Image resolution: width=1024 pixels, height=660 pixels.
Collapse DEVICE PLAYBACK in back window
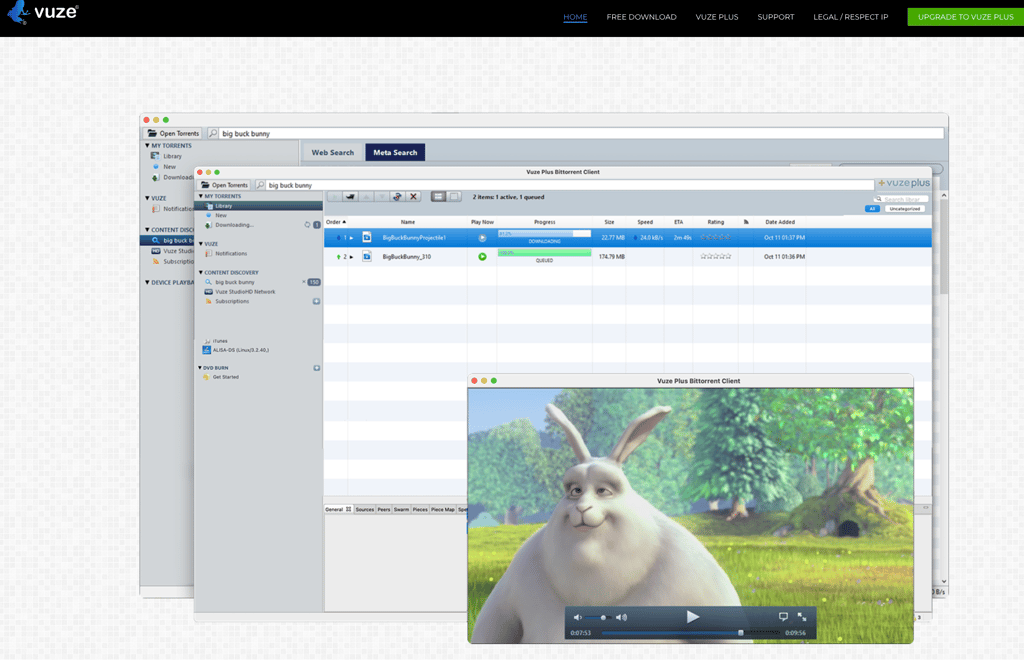(x=148, y=283)
